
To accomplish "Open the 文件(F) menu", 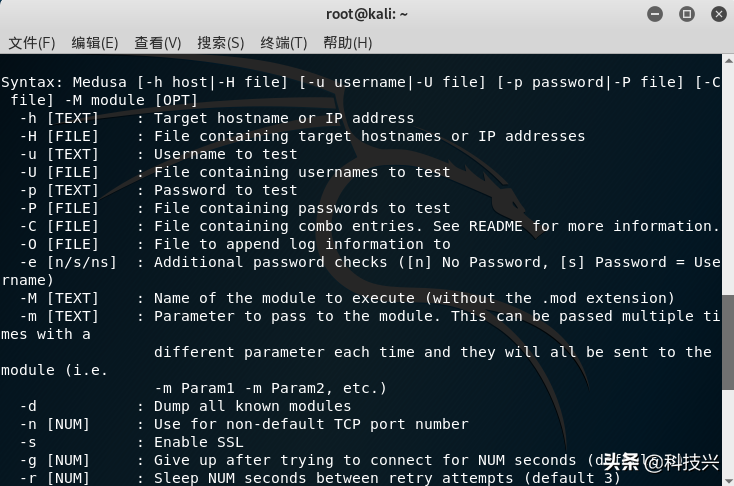I will [32, 43].
